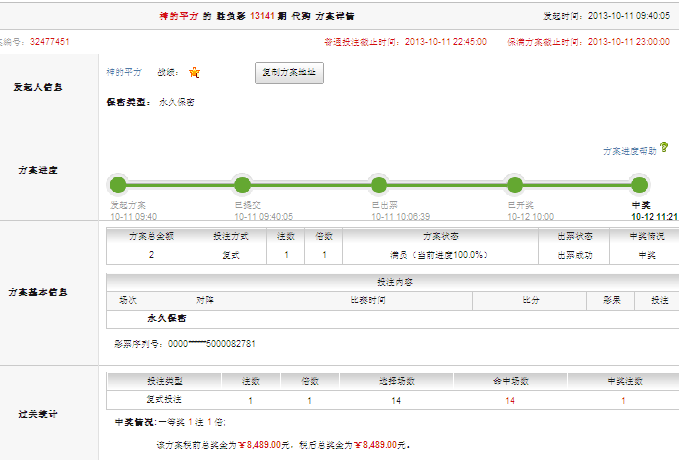Click the scheme number 32477451
Screen dimensions: 679x460
click(48, 42)
